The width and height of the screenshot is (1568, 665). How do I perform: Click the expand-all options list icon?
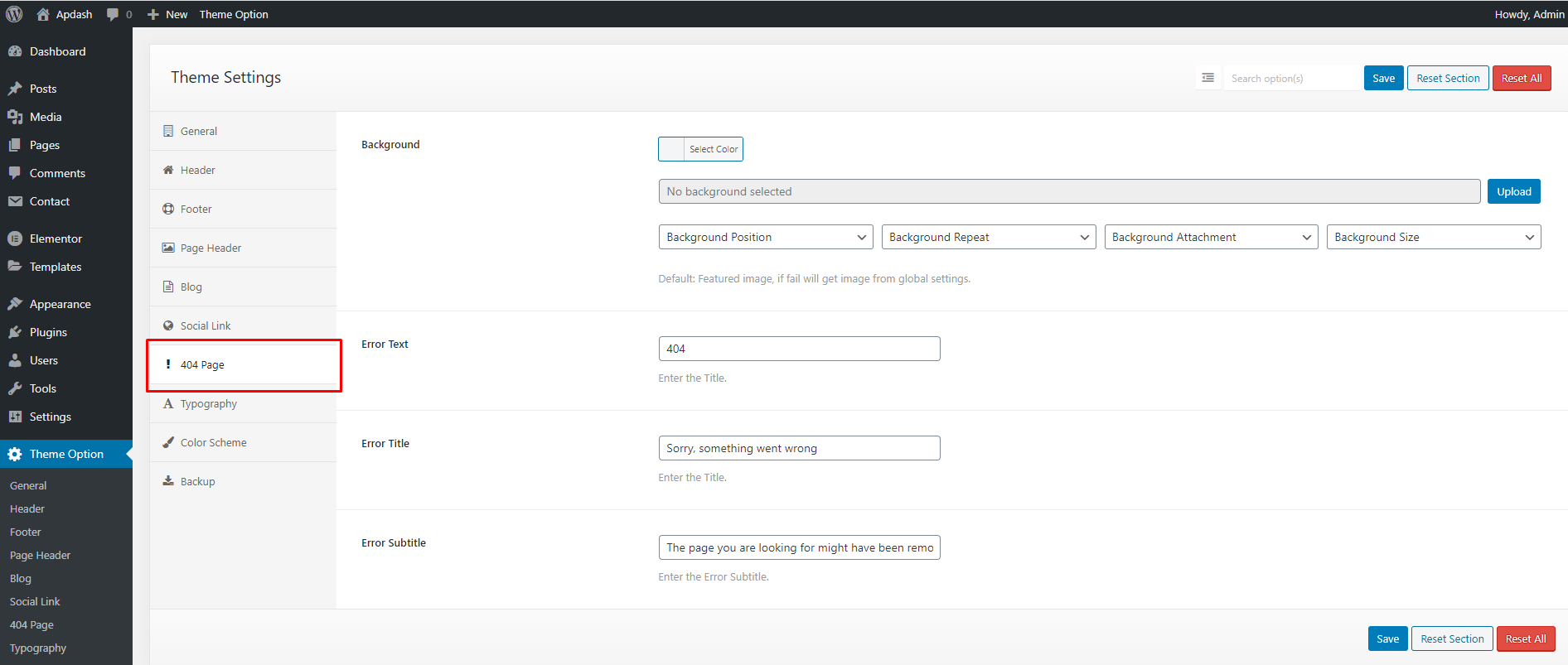pyautogui.click(x=1207, y=78)
